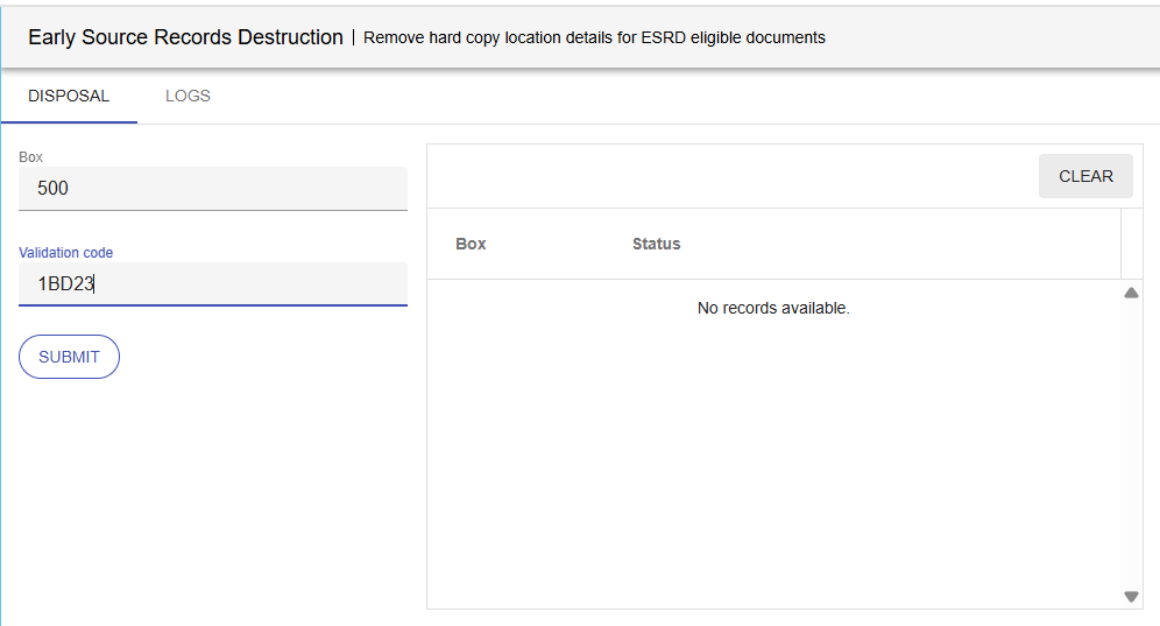Click the Early Source Records Destruction title
Screen dimensions: 1160x626
pyautogui.click(x=185, y=37)
